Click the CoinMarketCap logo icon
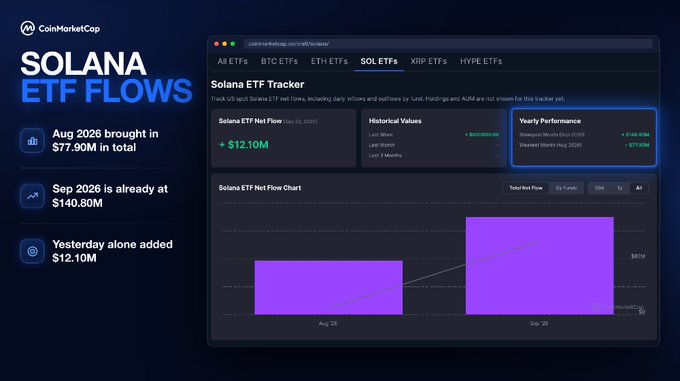The height and width of the screenshot is (381, 680). click(x=27, y=28)
